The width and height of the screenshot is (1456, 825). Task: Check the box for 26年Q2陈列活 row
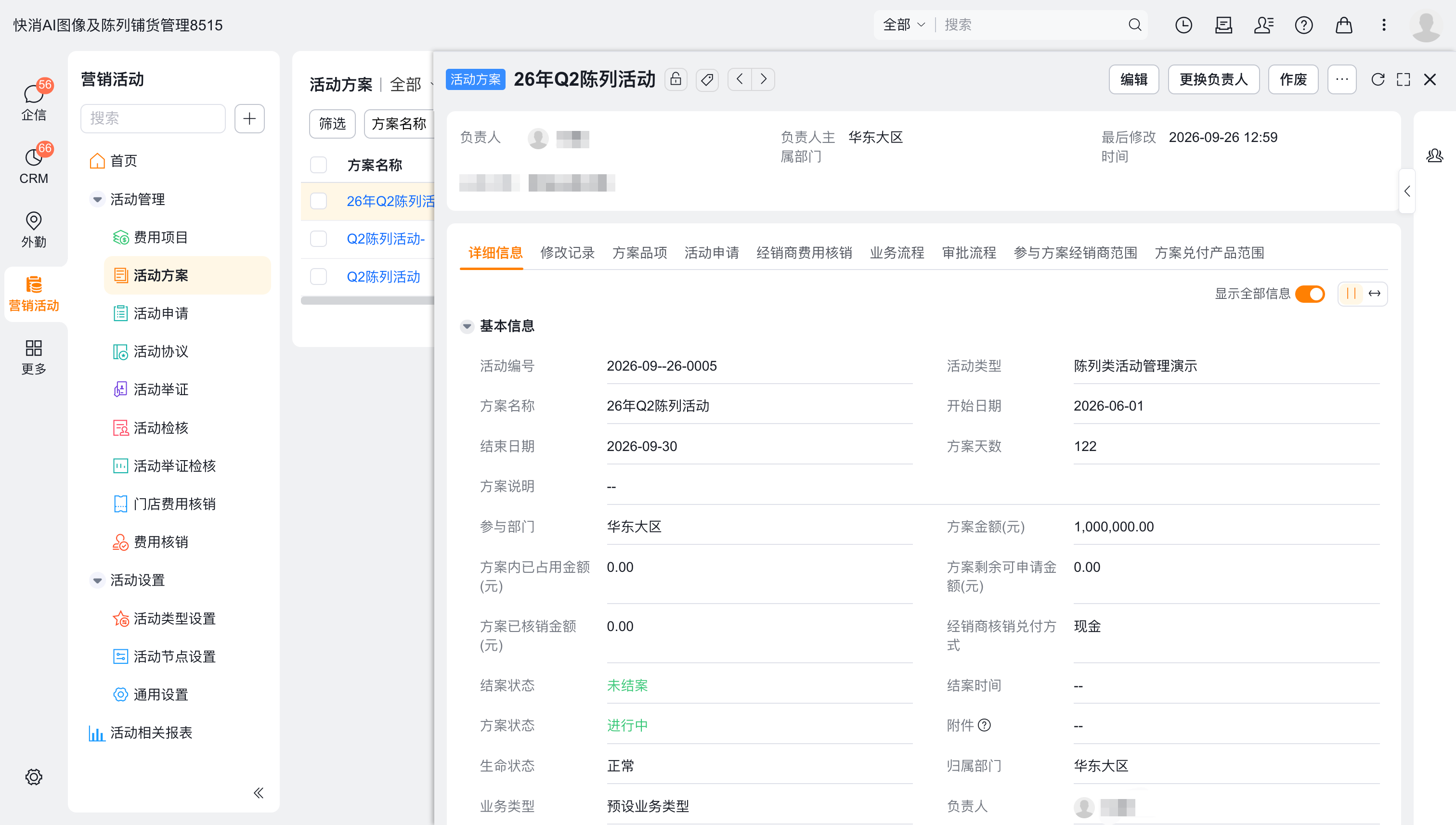(319, 201)
